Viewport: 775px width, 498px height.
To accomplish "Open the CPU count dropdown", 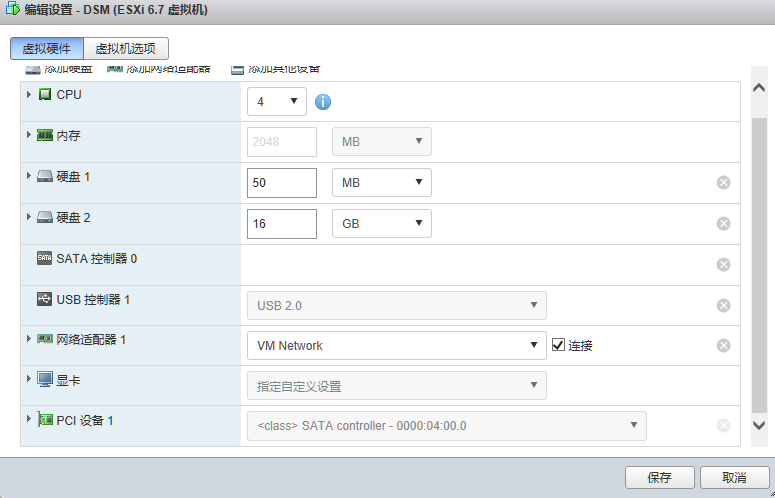I will 277,102.
